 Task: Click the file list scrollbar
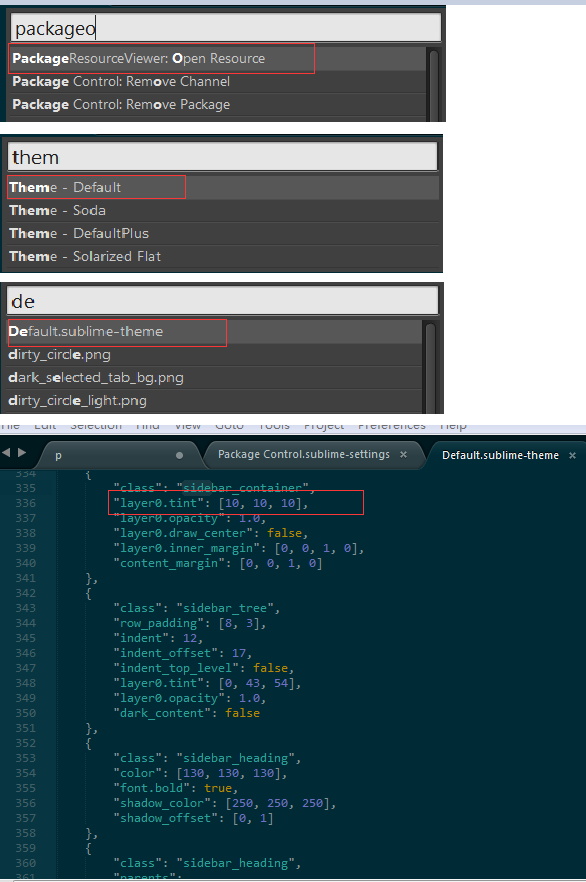pyautogui.click(x=431, y=368)
